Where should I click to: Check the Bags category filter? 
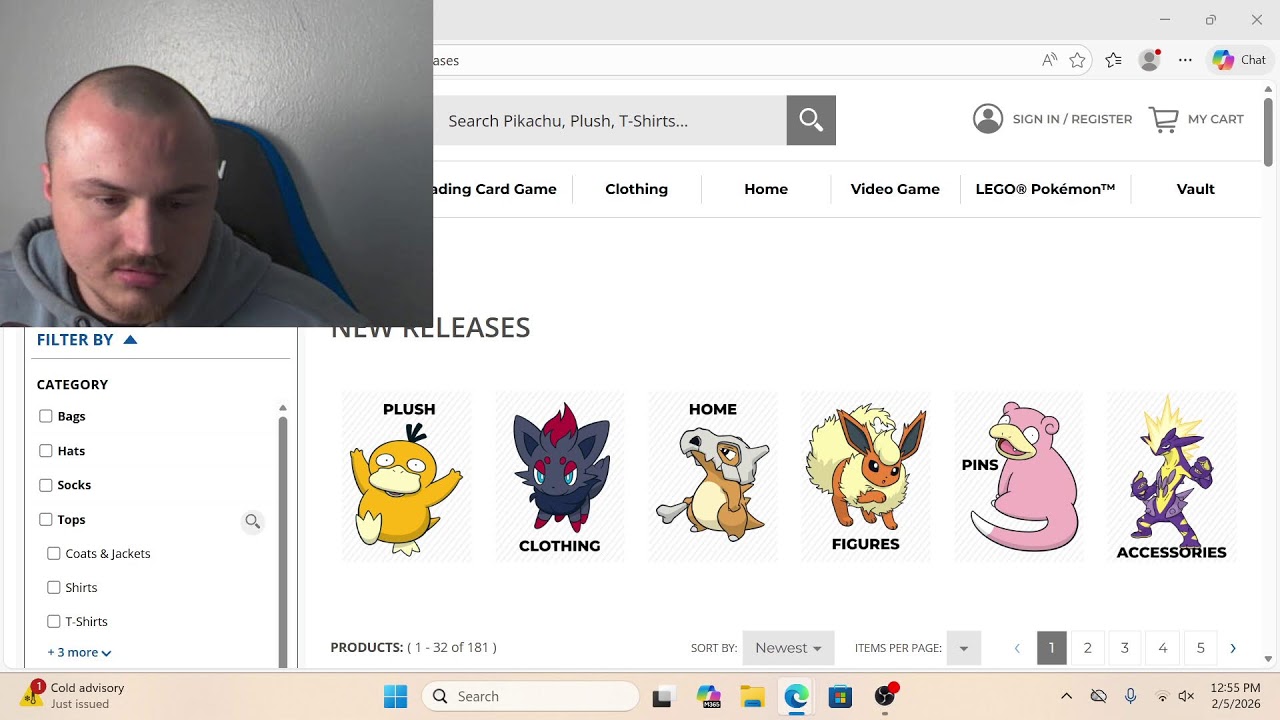point(45,416)
